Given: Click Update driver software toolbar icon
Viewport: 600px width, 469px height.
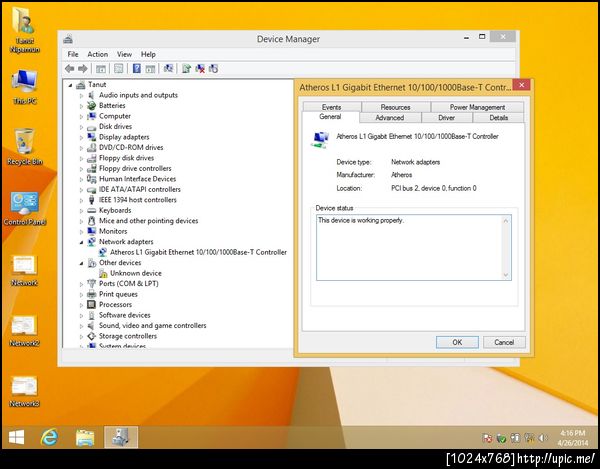Looking at the screenshot, I should tap(186, 69).
